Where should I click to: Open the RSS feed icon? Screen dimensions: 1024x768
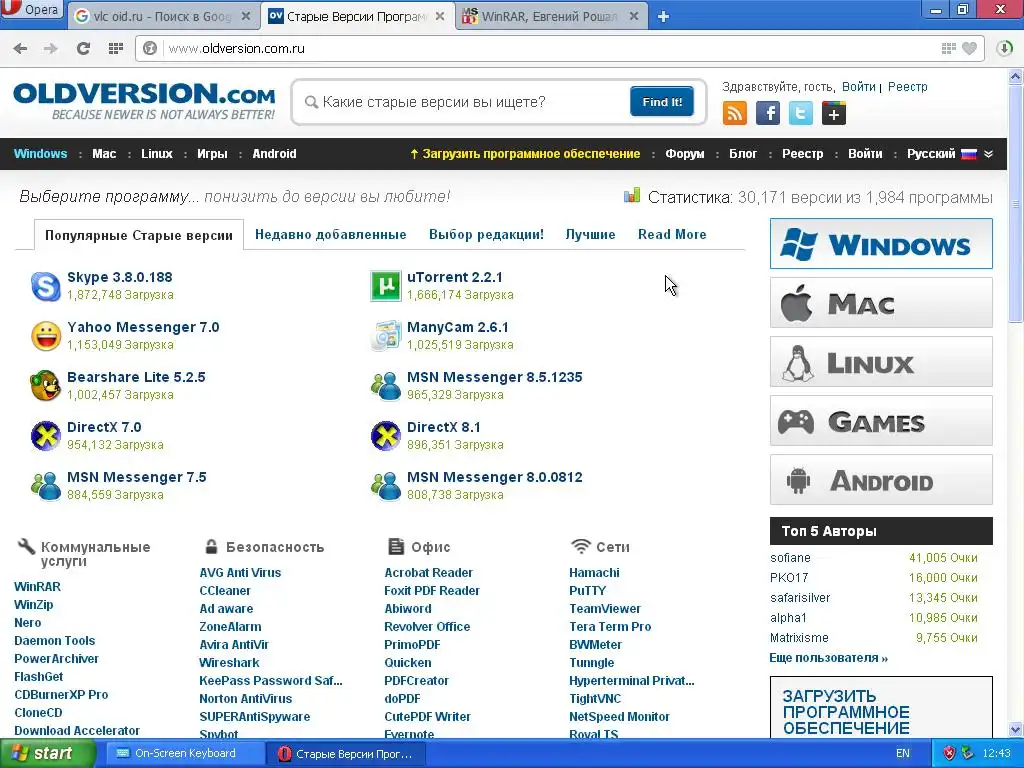coord(735,114)
